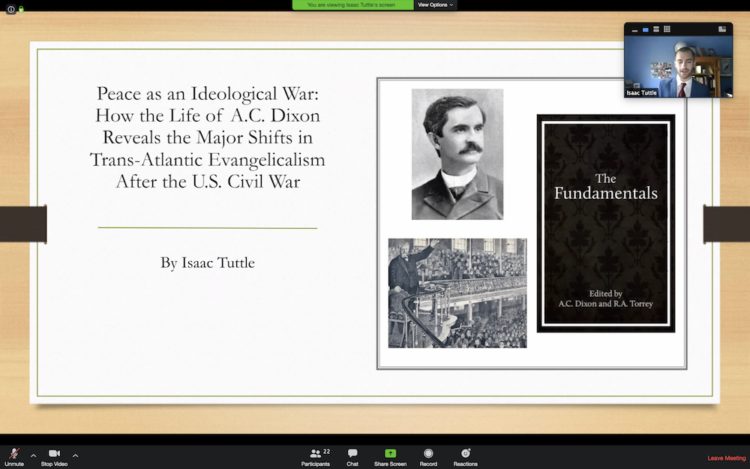Switch video panel to grid view
The width and height of the screenshot is (750, 469).
pyautogui.click(x=667, y=29)
